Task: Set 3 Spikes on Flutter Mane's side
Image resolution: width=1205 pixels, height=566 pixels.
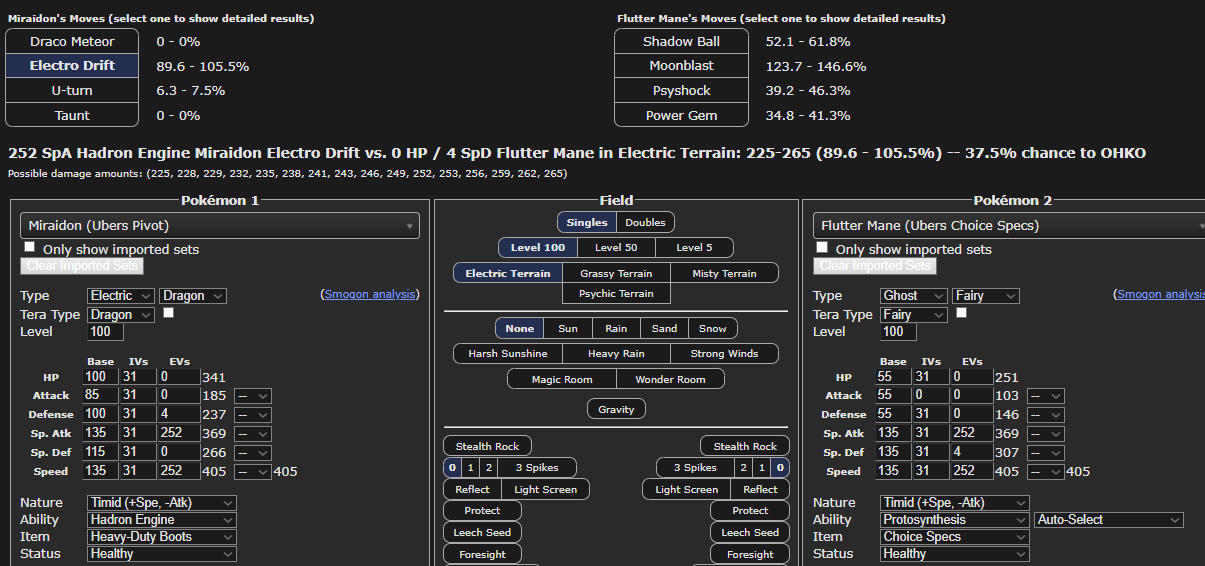Action: tap(696, 467)
